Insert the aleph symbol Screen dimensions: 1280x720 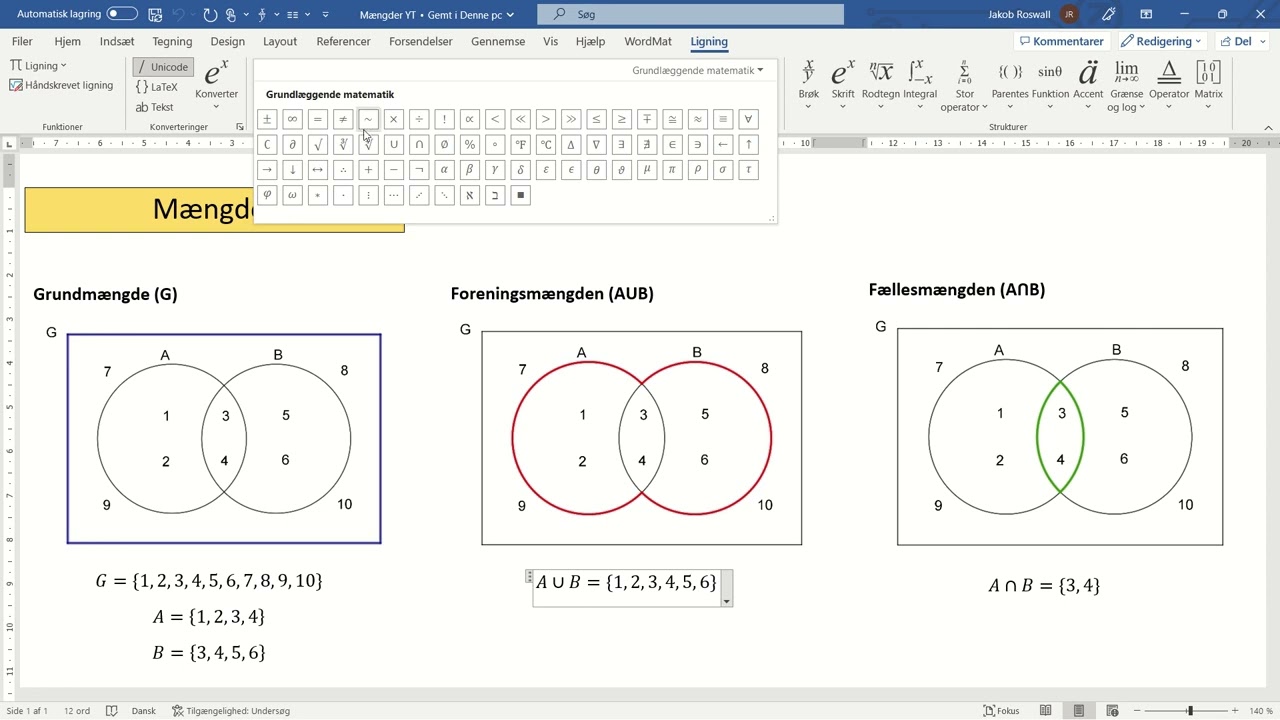[x=469, y=195]
